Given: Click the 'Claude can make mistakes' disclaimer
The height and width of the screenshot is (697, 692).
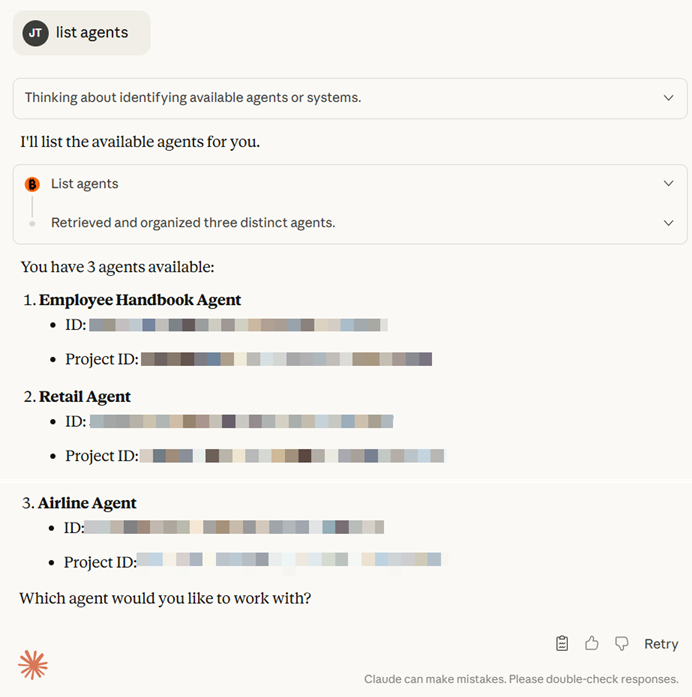Looking at the screenshot, I should point(521,679).
